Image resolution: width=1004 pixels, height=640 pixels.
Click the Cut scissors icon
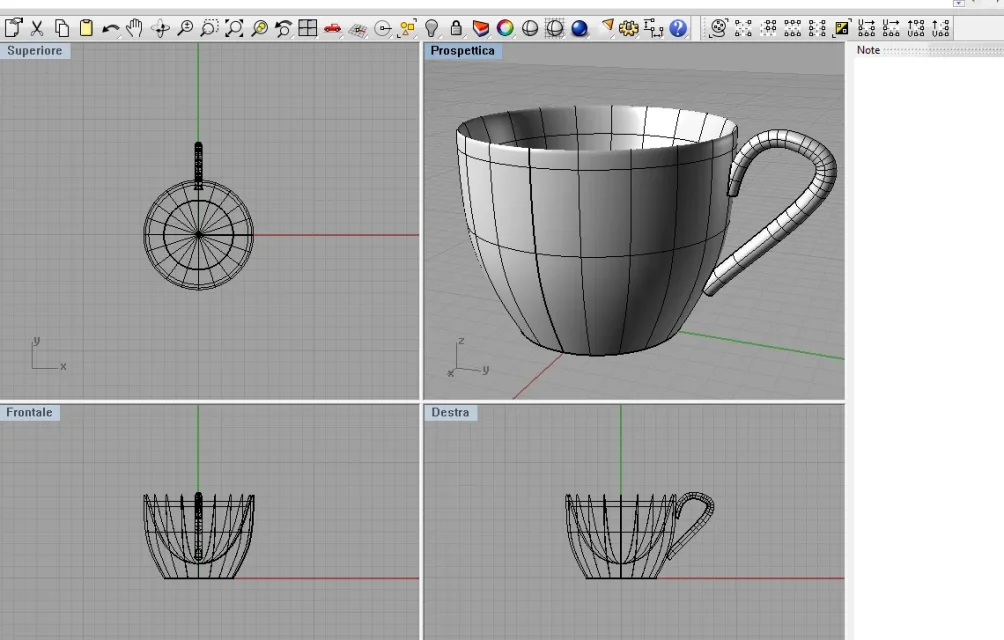coord(37,29)
